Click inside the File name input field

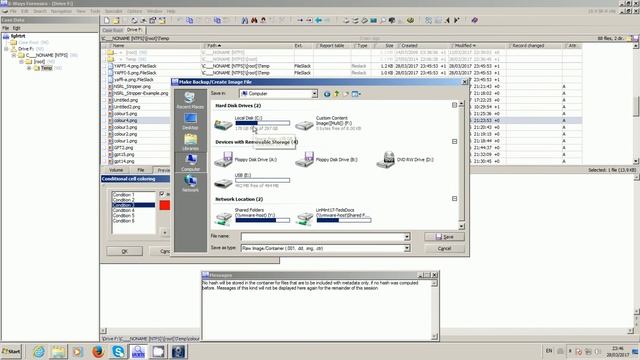322,237
